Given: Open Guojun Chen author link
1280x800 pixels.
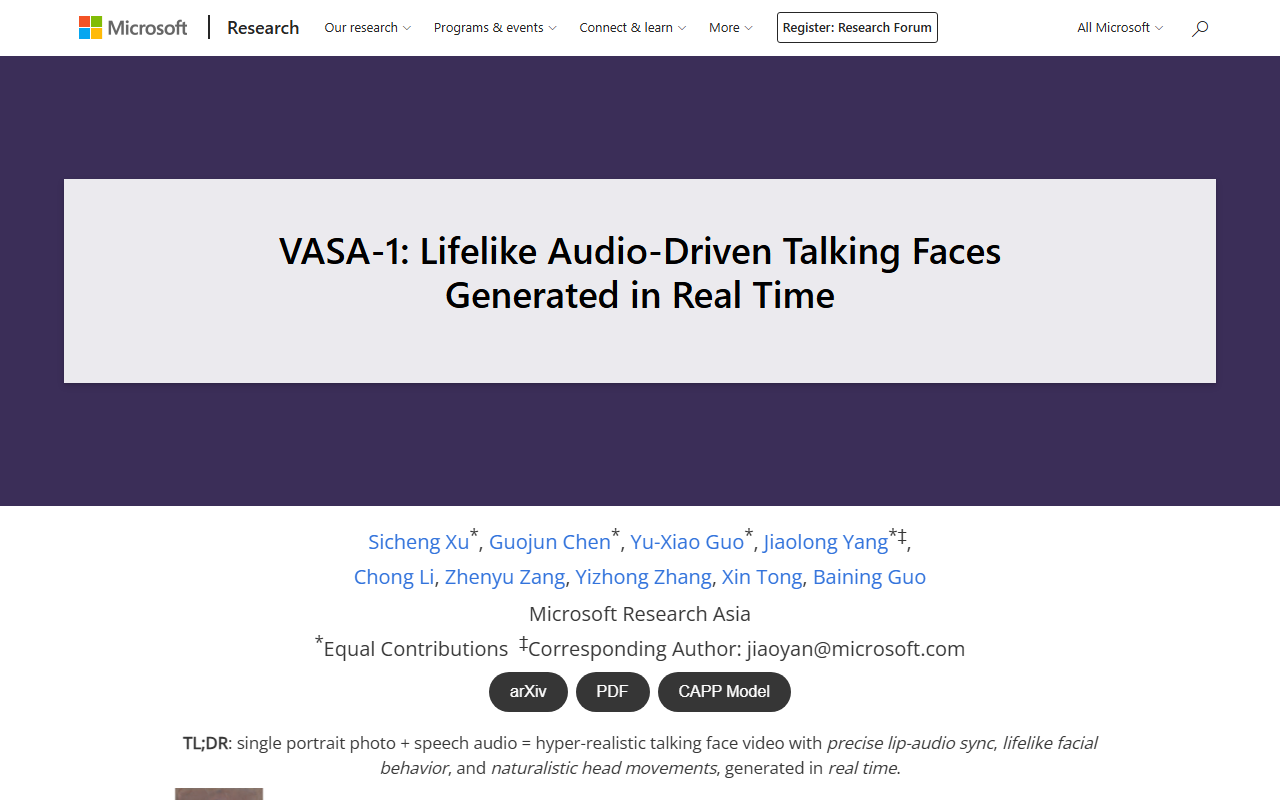Looking at the screenshot, I should click(549, 542).
